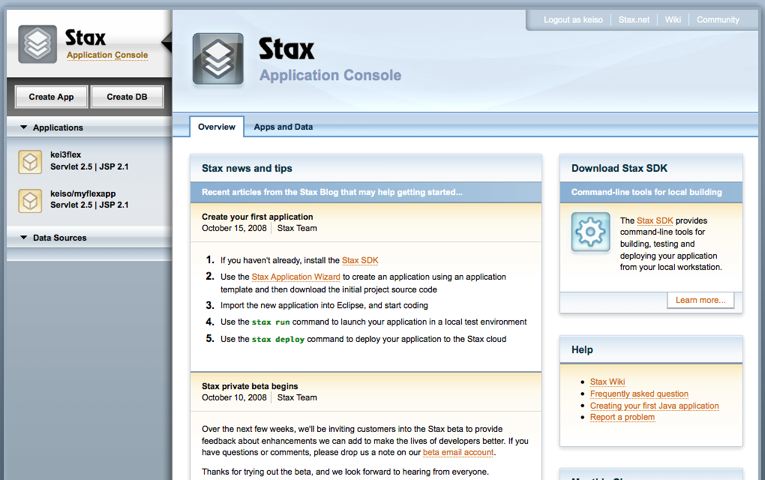
Task: Click the Learn more button
Action: point(700,300)
